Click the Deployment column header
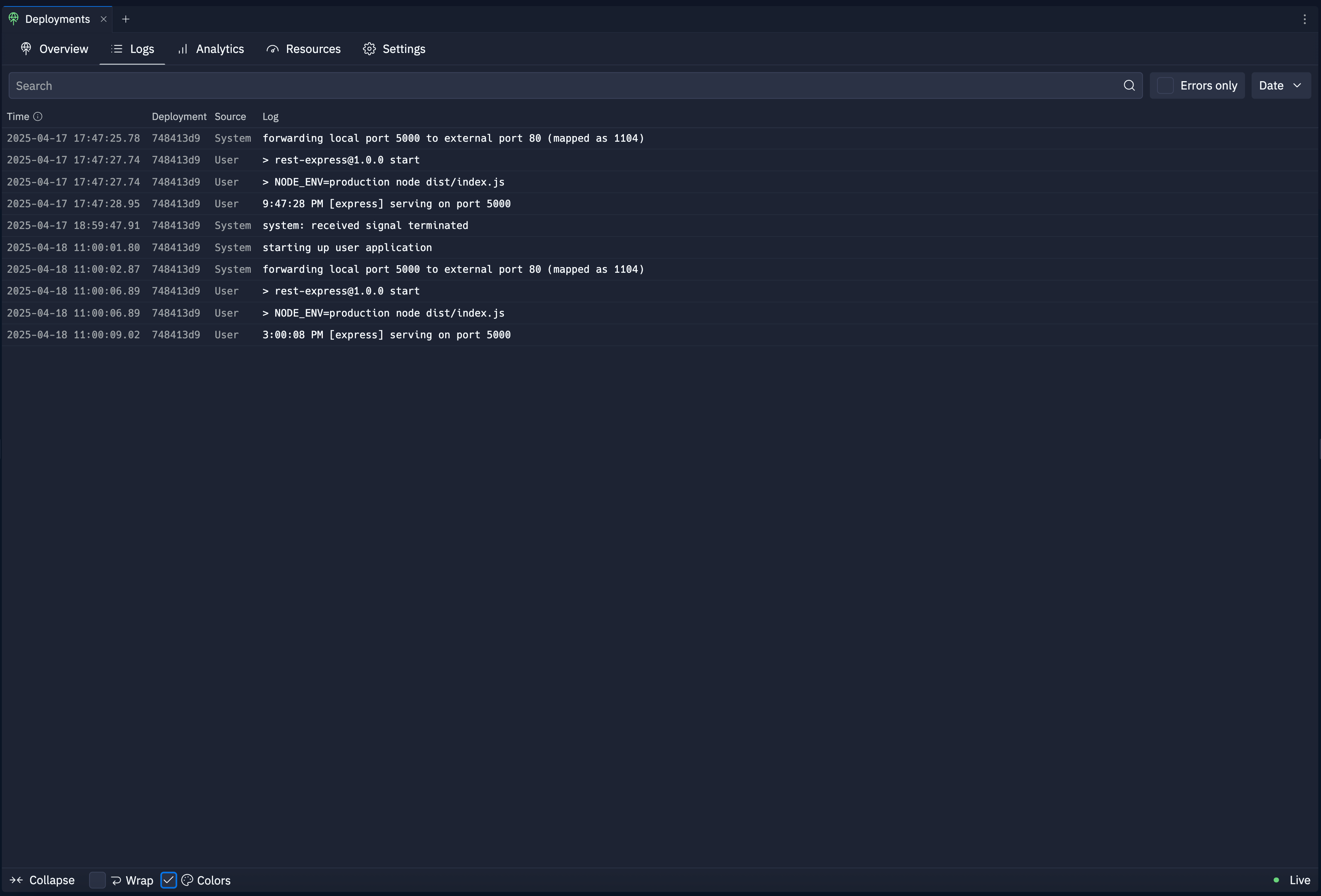This screenshot has width=1321, height=896. click(179, 117)
